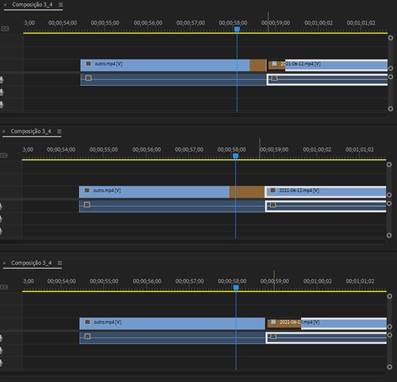Click fx badge on 2021-06-12.mp4 video clip, middle timeline
The width and height of the screenshot is (397, 382).
[273, 190]
